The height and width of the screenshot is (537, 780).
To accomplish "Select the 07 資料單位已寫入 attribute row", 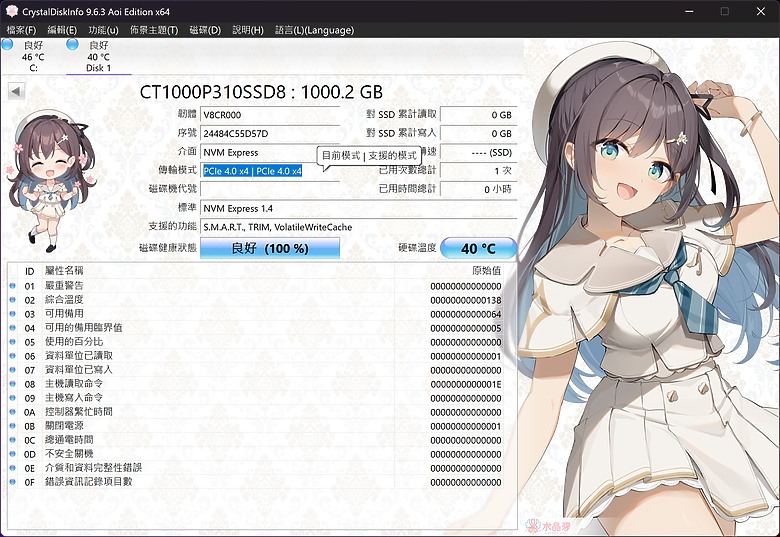I will pos(256,370).
